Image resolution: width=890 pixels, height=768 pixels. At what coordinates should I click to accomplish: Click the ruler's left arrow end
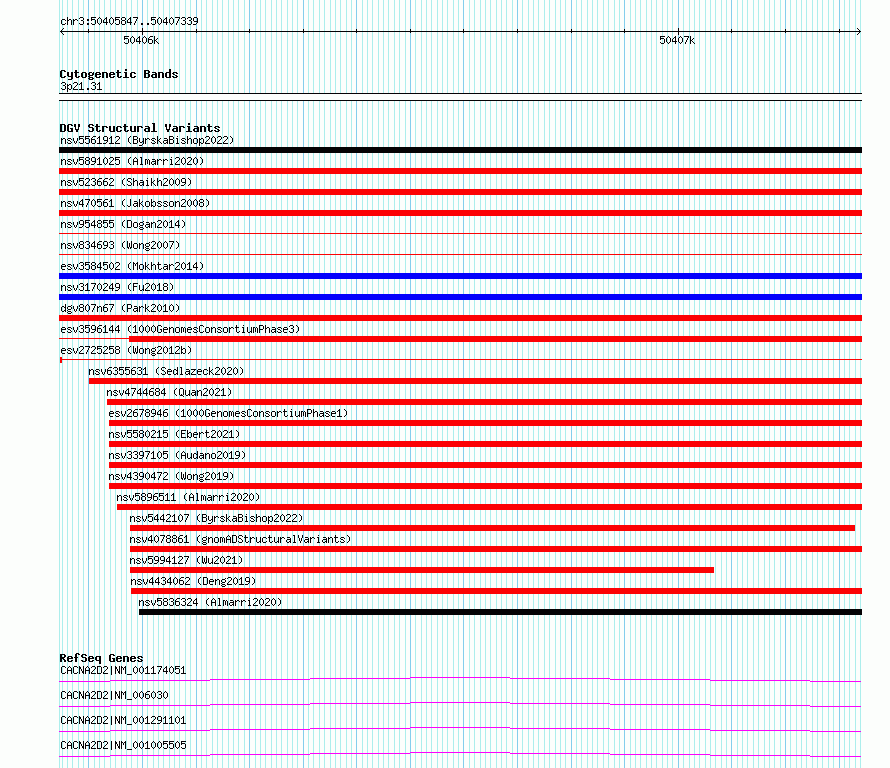pyautogui.click(x=62, y=31)
